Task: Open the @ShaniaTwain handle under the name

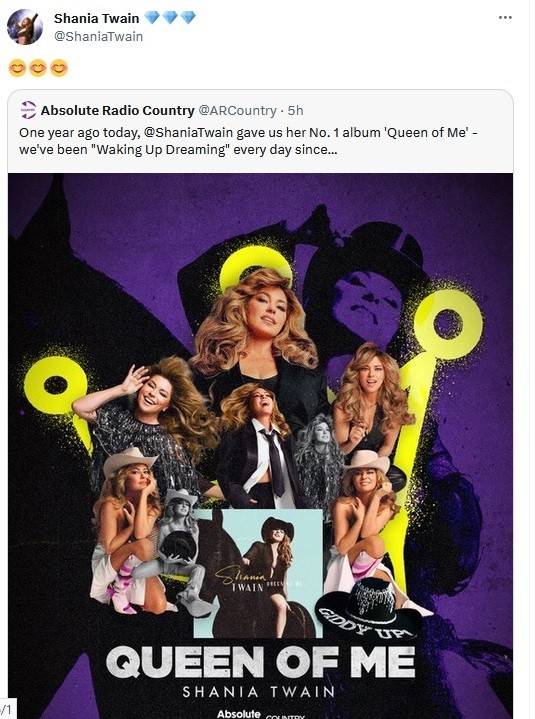Action: click(x=99, y=36)
